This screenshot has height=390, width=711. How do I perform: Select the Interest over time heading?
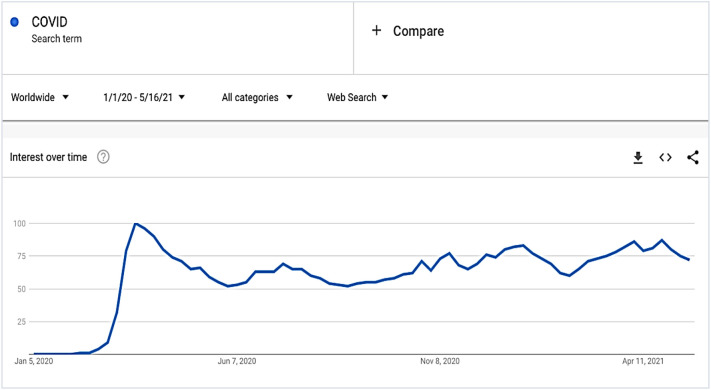pyautogui.click(x=48, y=157)
